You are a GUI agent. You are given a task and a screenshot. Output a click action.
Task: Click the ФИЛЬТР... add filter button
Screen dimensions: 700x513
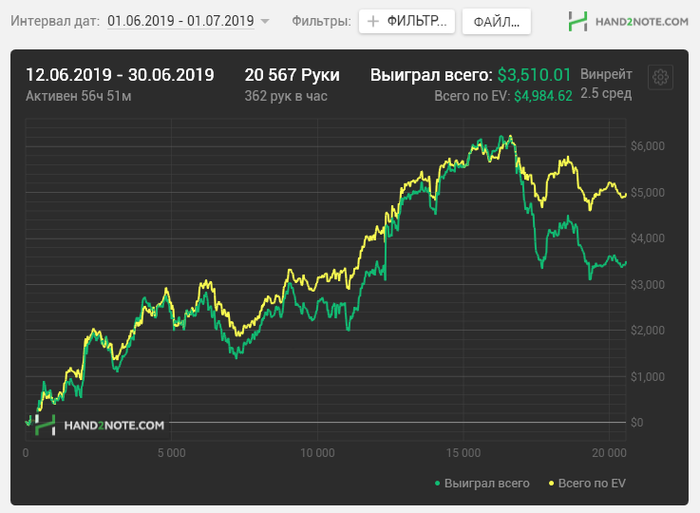(407, 21)
